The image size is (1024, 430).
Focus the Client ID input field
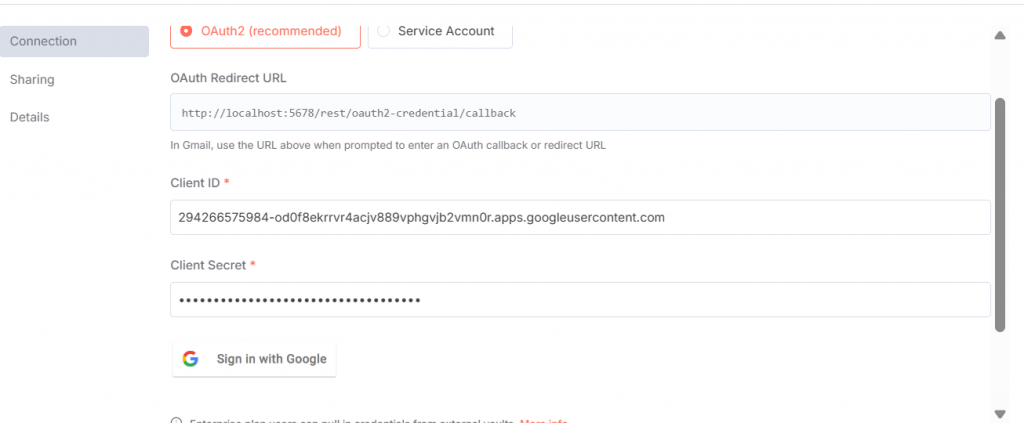580,217
